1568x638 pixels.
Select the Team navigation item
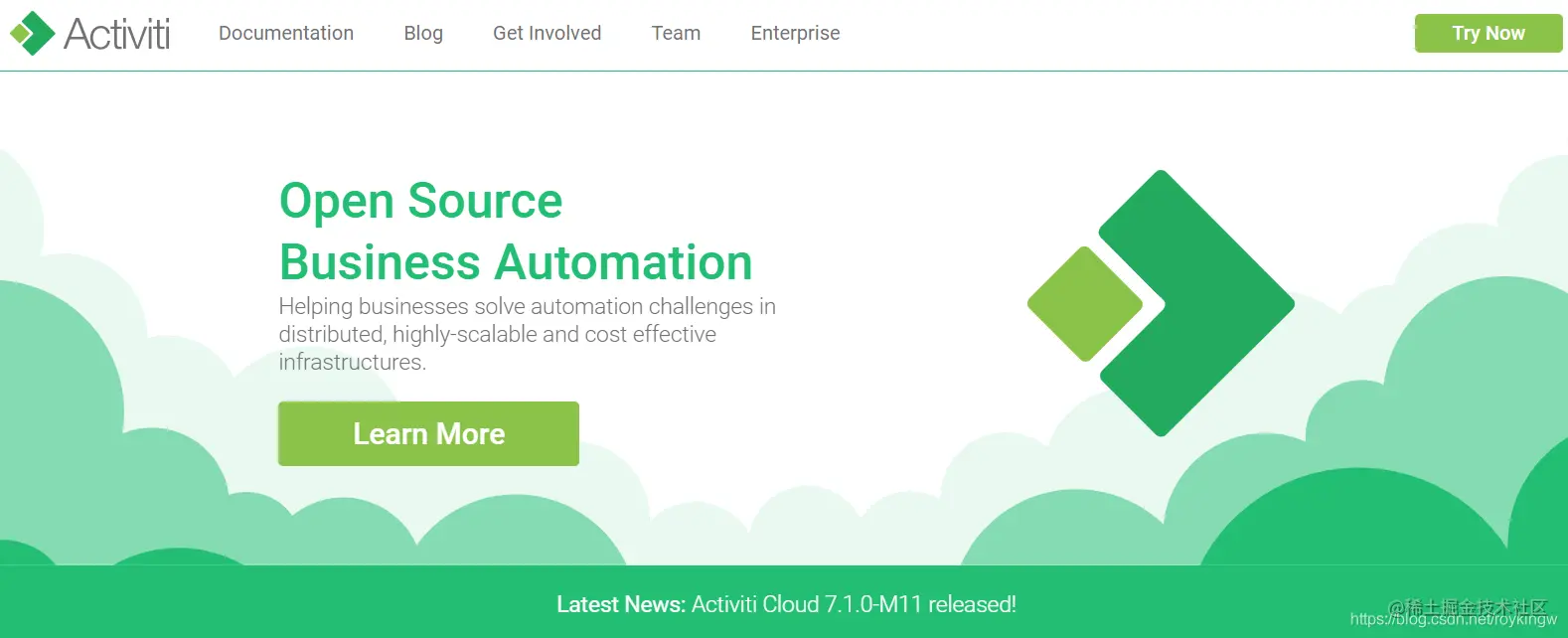coord(676,33)
